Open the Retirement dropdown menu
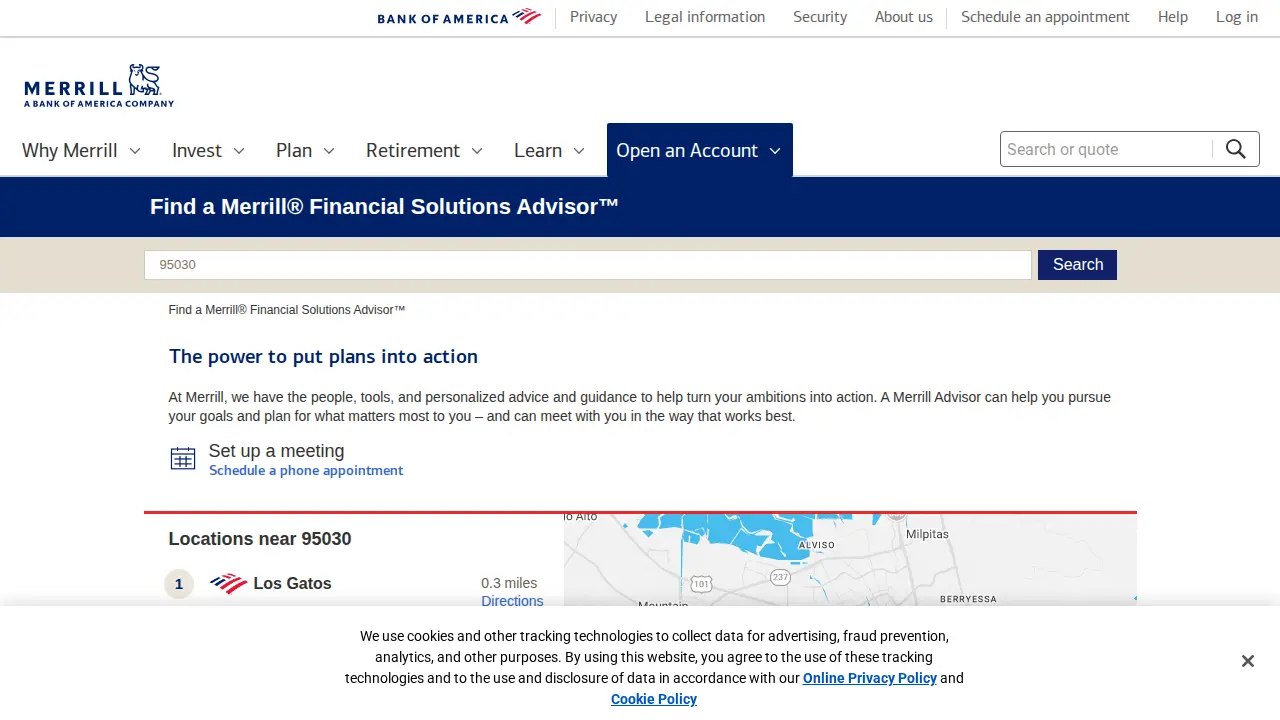1280x720 pixels. point(424,150)
